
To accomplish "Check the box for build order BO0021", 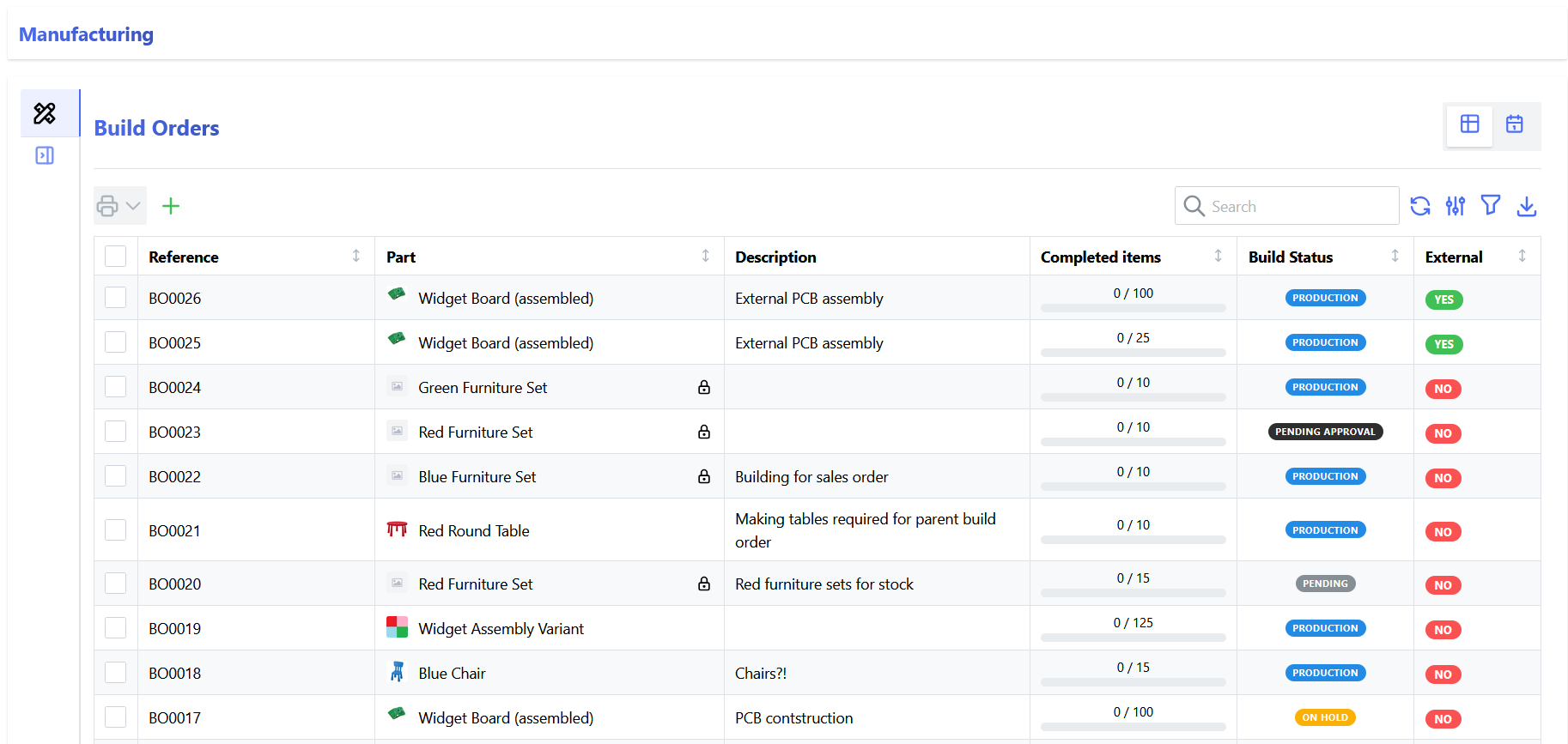I will click(x=116, y=530).
